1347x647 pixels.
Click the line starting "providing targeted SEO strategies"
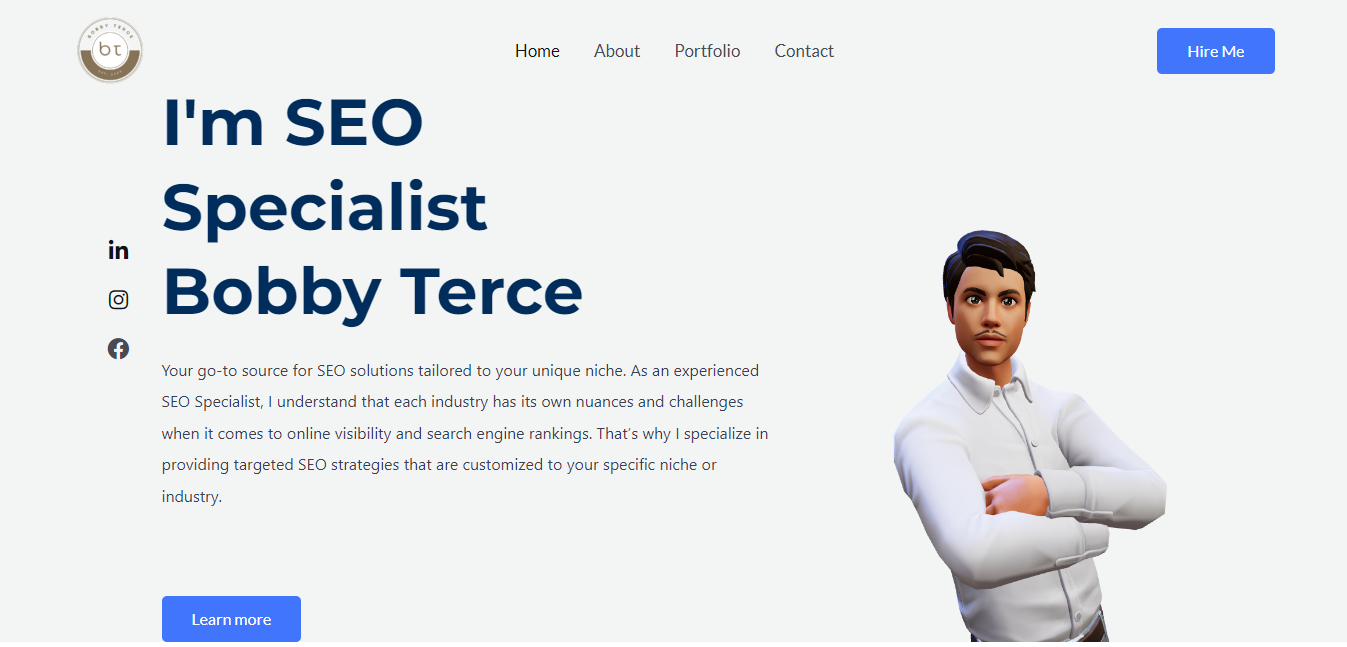click(439, 465)
